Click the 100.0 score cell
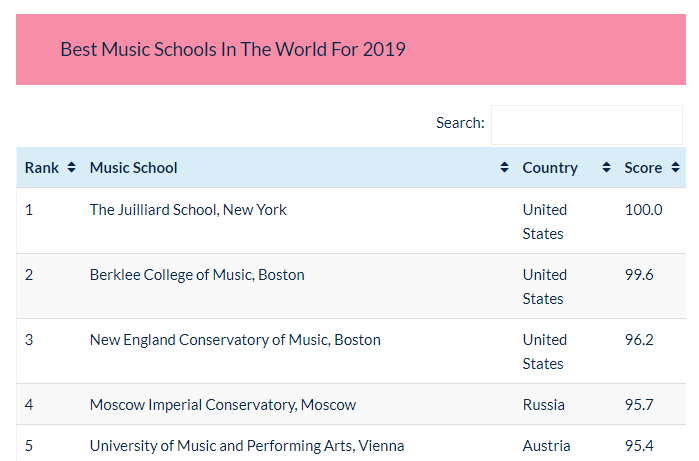The height and width of the screenshot is (461, 699). (x=643, y=210)
